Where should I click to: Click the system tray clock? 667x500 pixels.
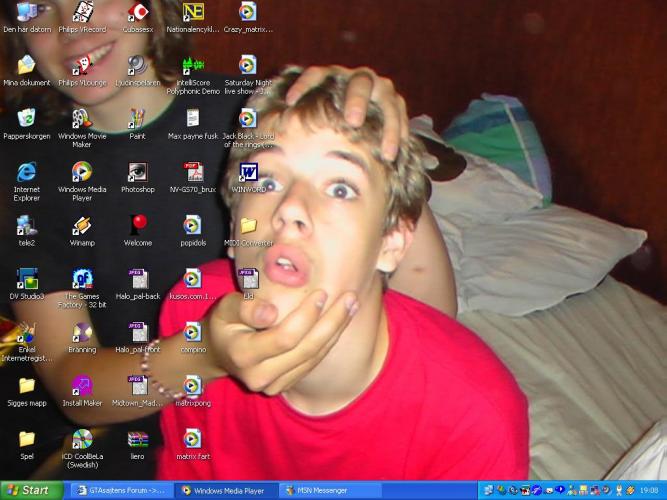point(650,491)
